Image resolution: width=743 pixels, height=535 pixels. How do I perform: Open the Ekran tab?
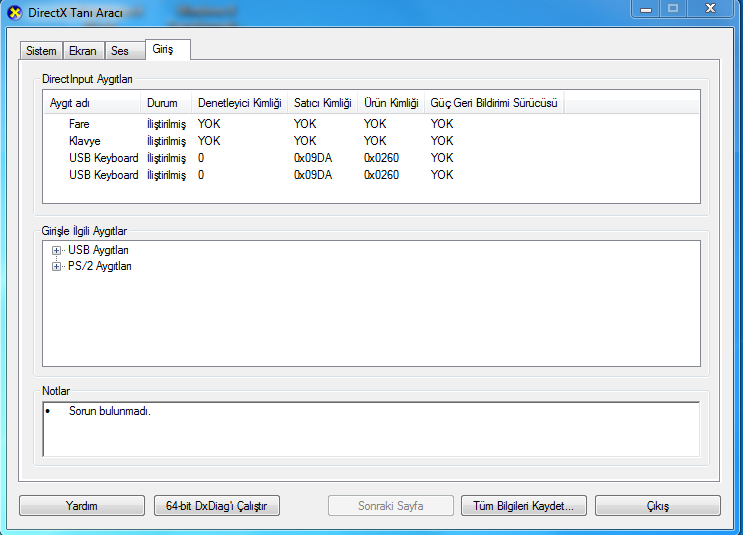(x=83, y=51)
